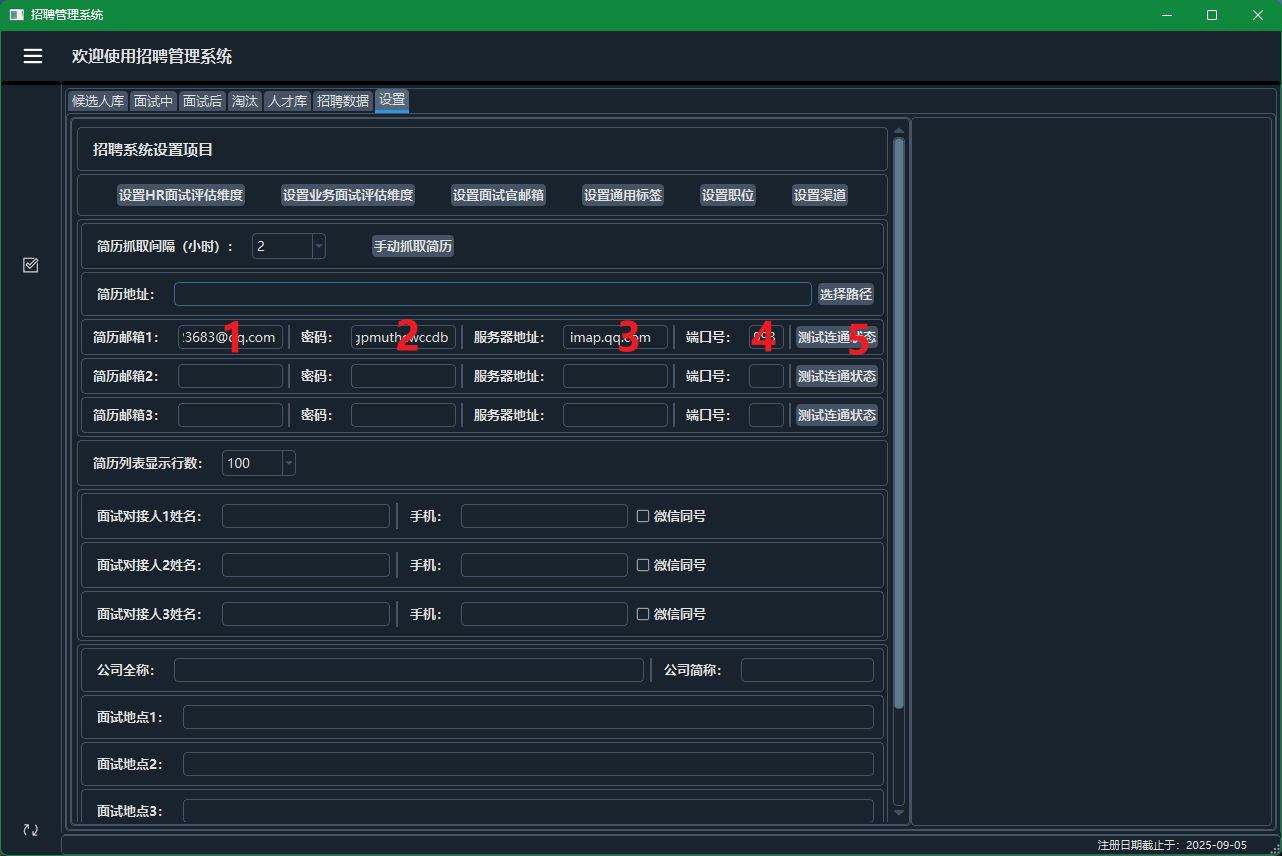The height and width of the screenshot is (856, 1282).
Task: Focus the 公司全称 input field
Action: (408, 670)
